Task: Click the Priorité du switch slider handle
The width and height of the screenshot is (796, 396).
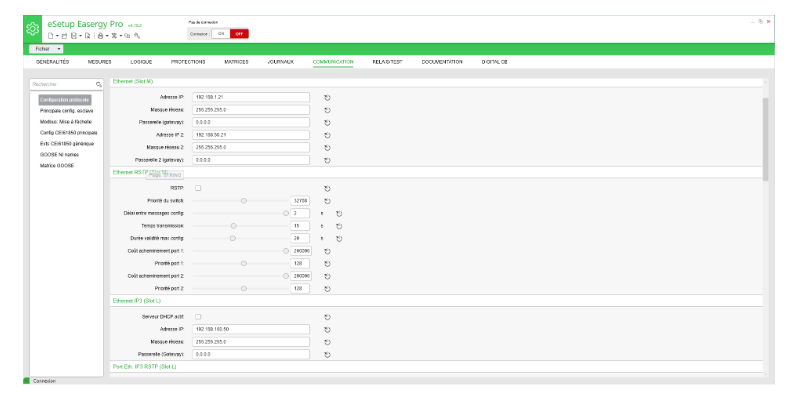Action: [x=244, y=201]
